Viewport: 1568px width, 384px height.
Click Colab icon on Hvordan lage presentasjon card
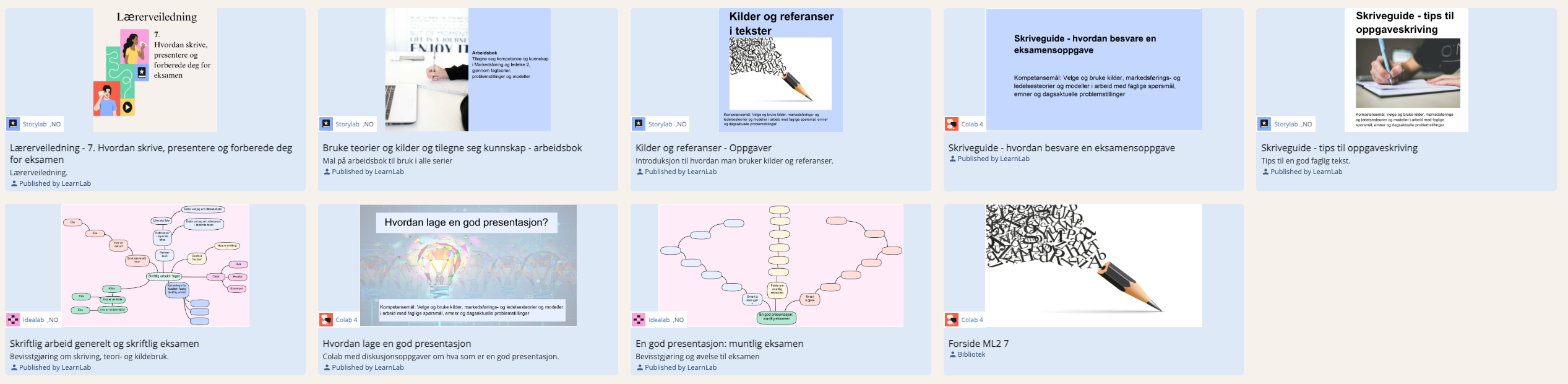pos(327,320)
